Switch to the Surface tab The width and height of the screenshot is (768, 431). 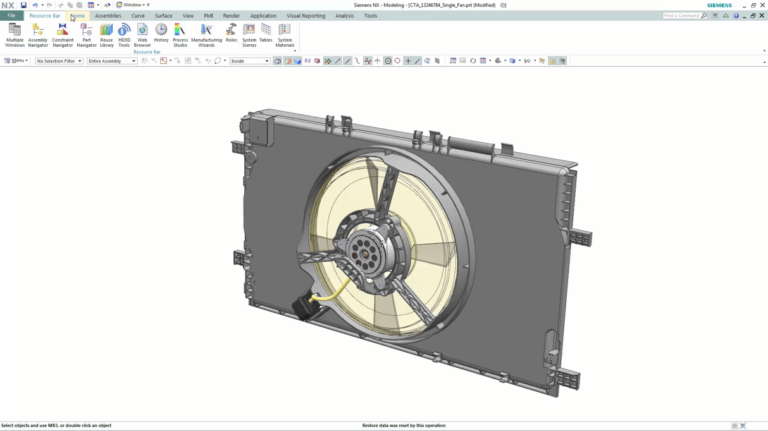coord(164,16)
